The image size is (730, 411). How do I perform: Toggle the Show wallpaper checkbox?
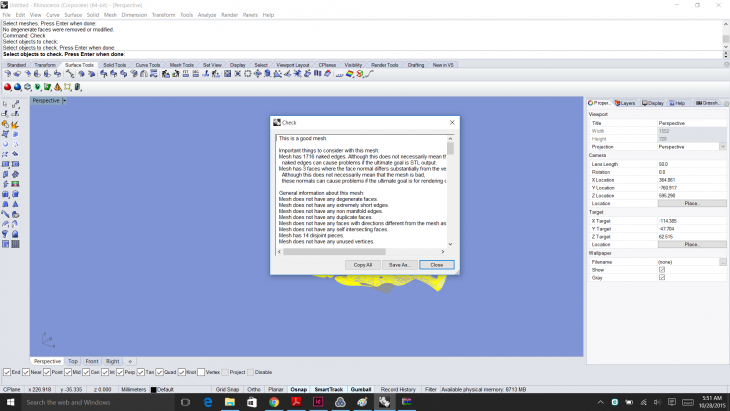662,269
